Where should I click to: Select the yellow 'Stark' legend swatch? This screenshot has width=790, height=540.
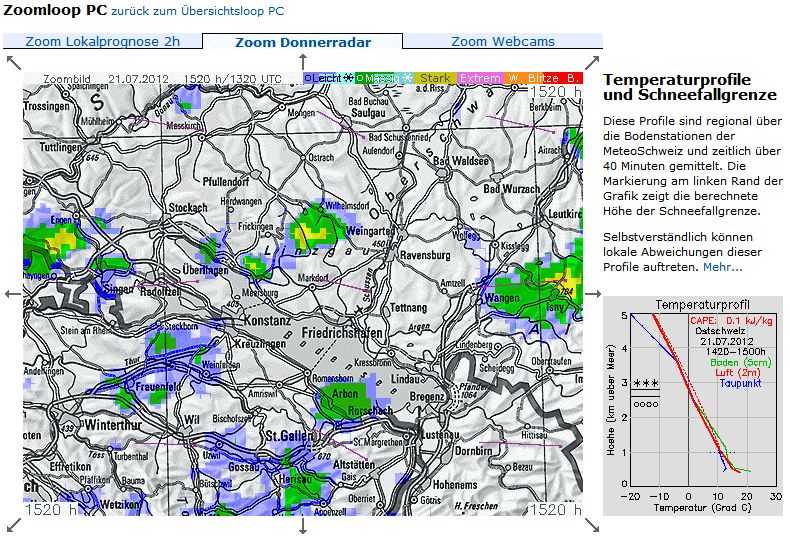[x=434, y=78]
